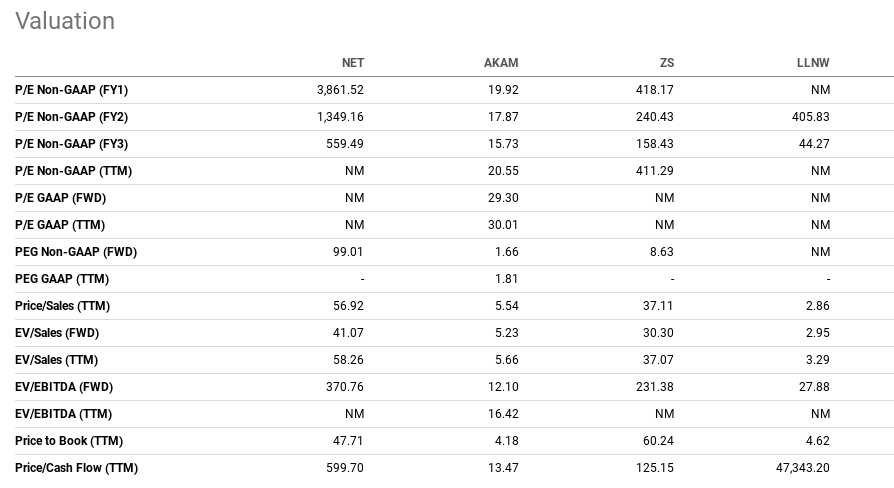
Task: Click the EV/EBITDA (TTM) row label
Action: (x=63, y=414)
